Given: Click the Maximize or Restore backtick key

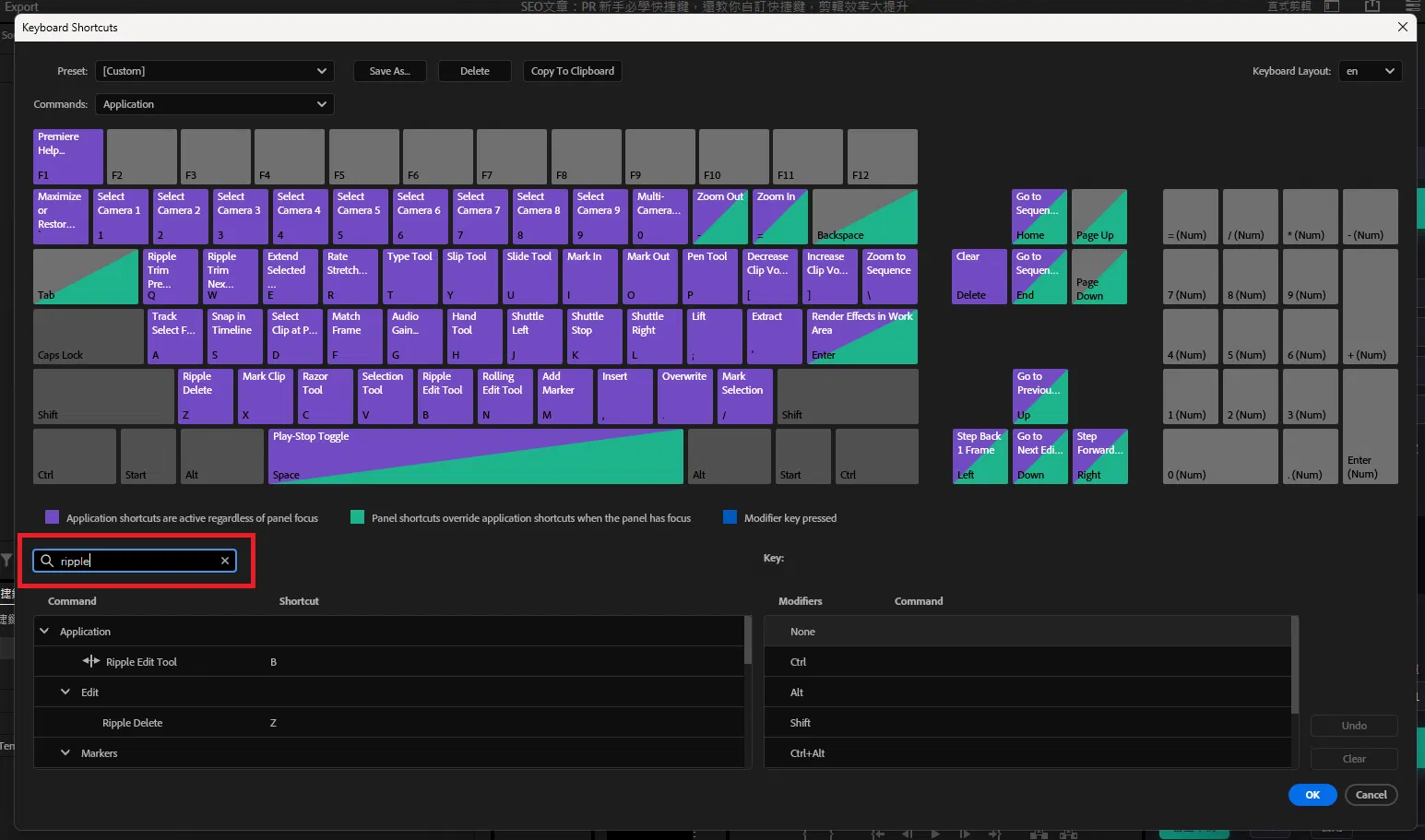Looking at the screenshot, I should (x=61, y=217).
